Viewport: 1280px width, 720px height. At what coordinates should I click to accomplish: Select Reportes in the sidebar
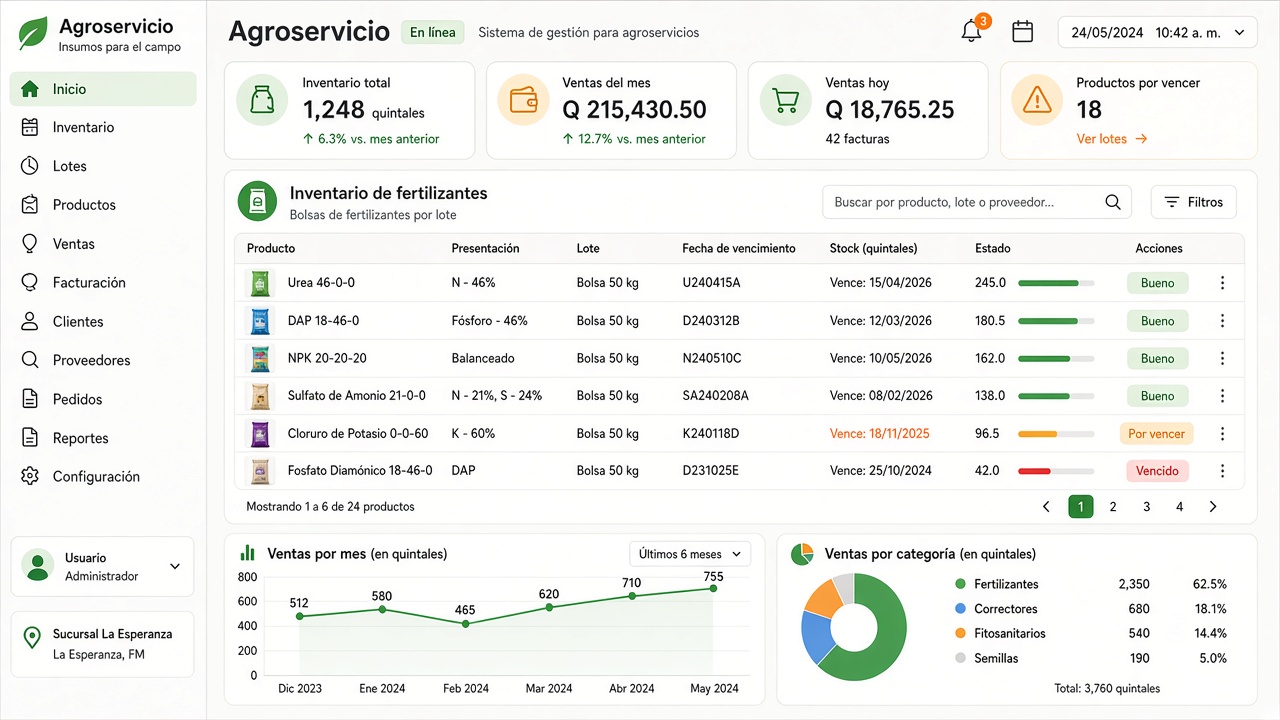102,438
